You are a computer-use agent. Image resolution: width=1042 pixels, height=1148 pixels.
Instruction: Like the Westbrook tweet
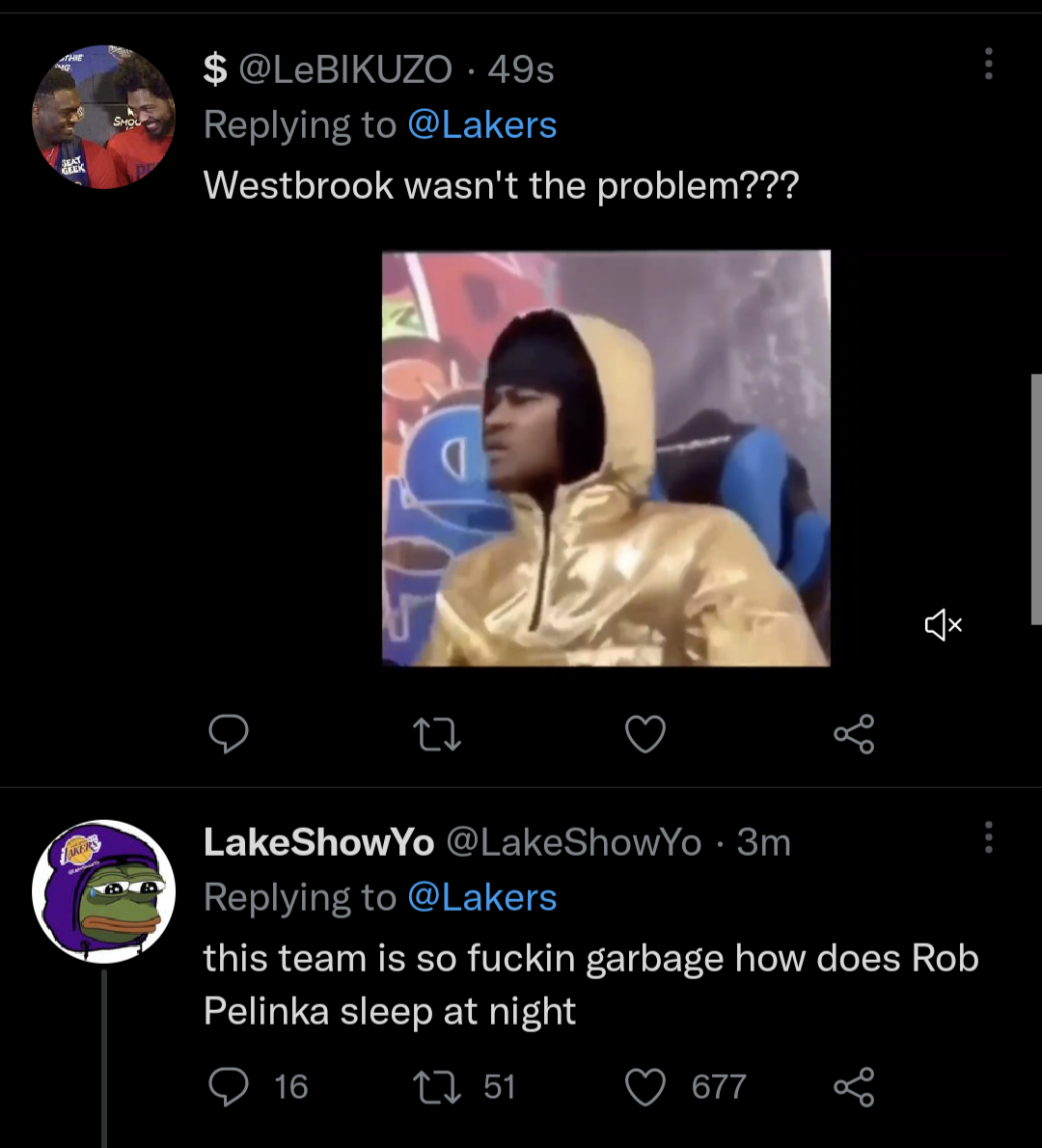coord(645,735)
